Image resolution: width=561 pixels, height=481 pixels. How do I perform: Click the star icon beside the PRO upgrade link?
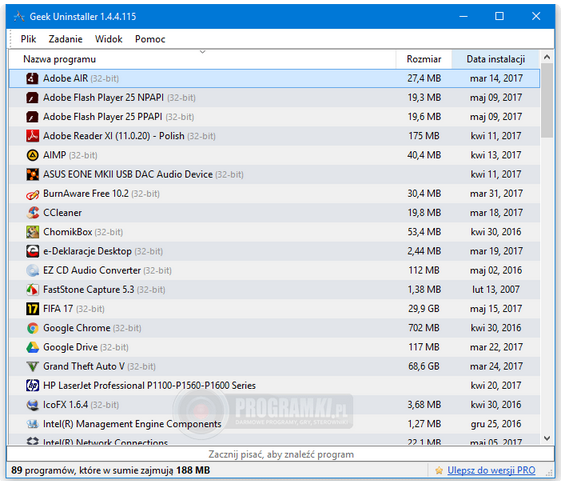[x=439, y=470]
